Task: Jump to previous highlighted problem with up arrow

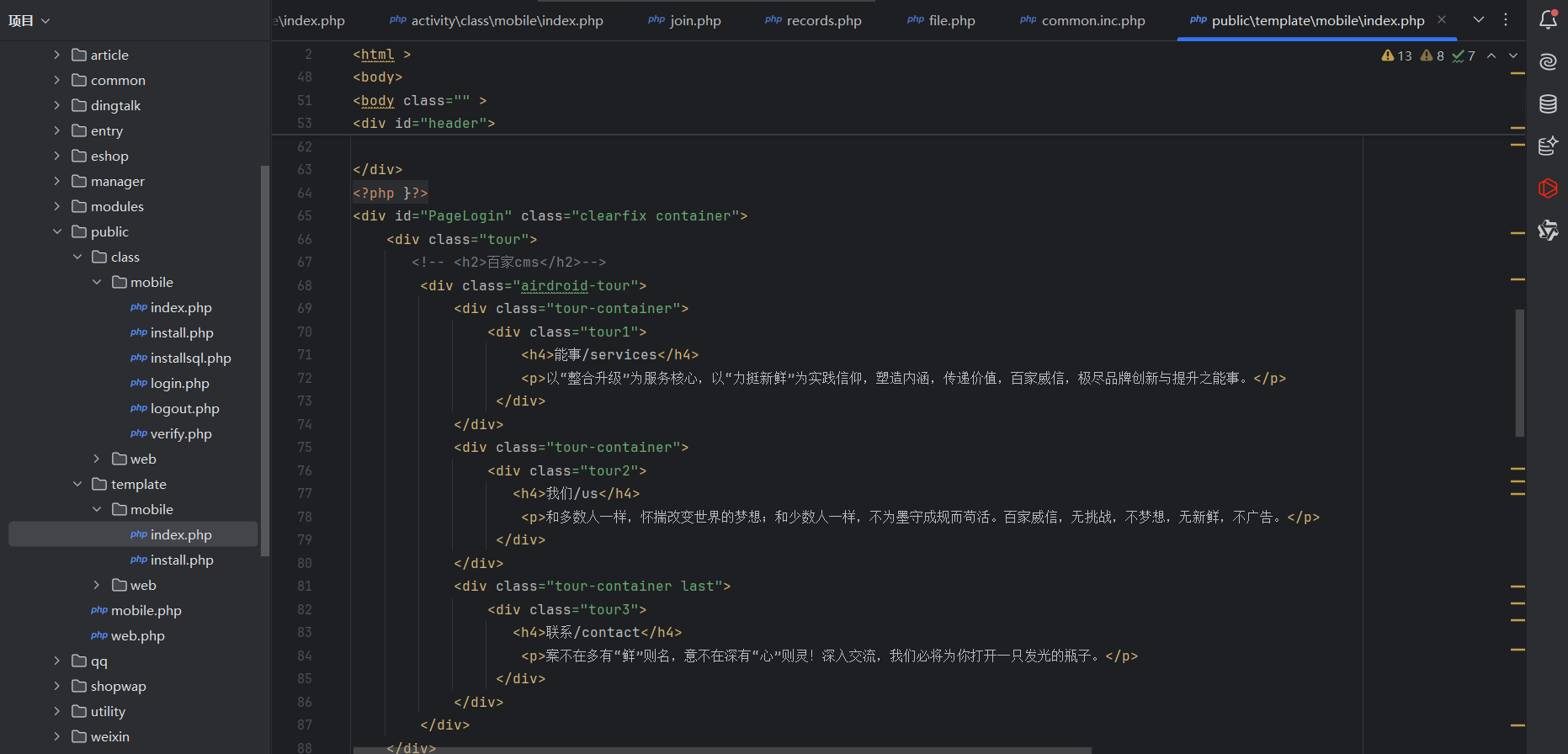Action: (1491, 56)
